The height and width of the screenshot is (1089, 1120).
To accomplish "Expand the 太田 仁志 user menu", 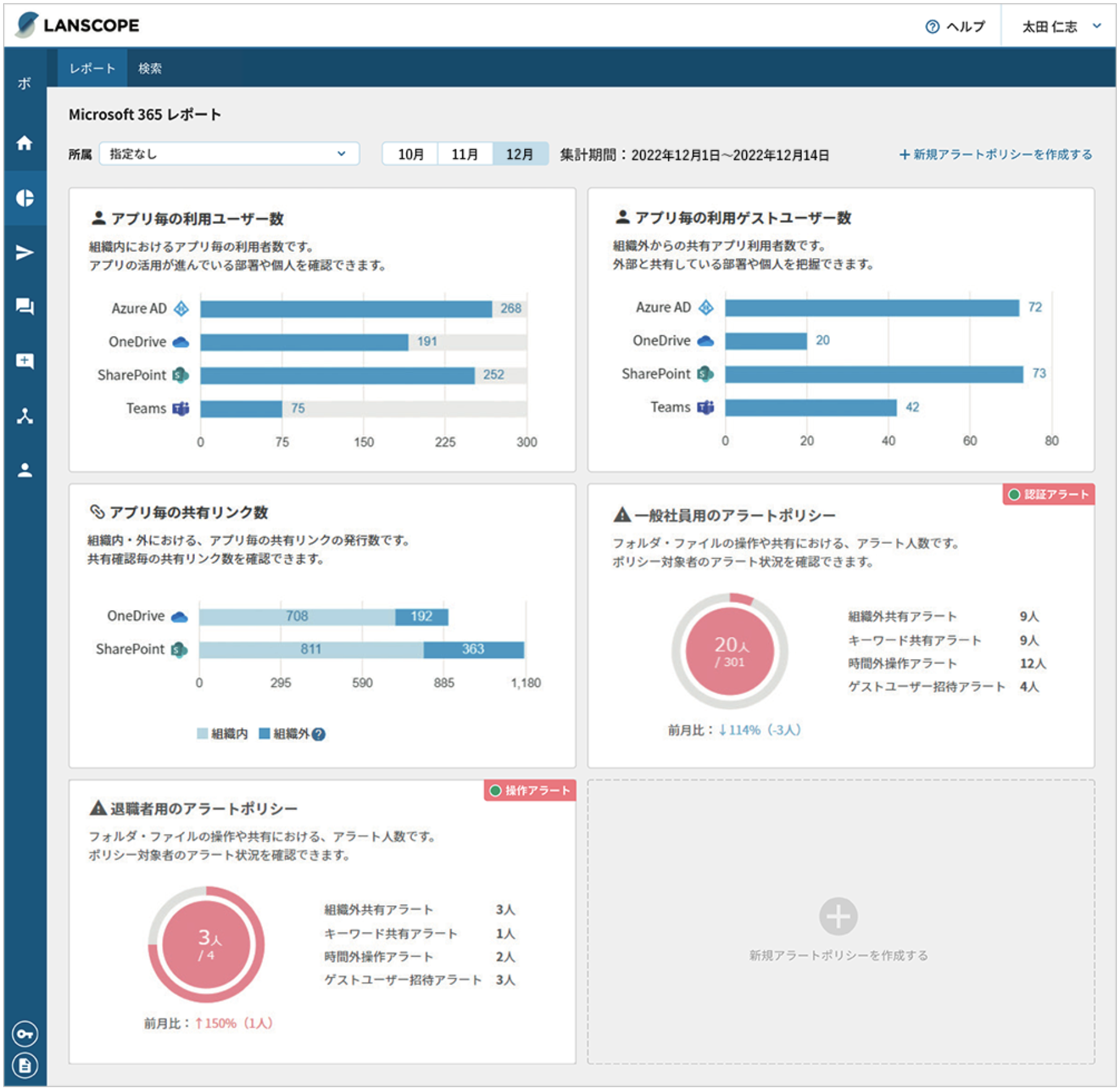I will (x=1061, y=27).
